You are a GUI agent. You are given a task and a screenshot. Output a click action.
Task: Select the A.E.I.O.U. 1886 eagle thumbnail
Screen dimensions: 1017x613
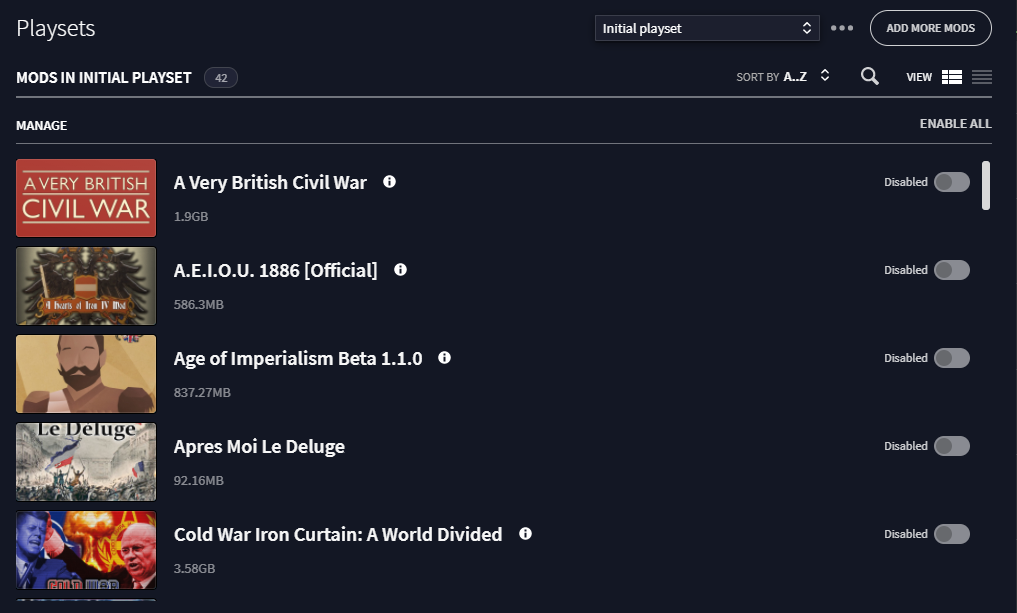86,285
